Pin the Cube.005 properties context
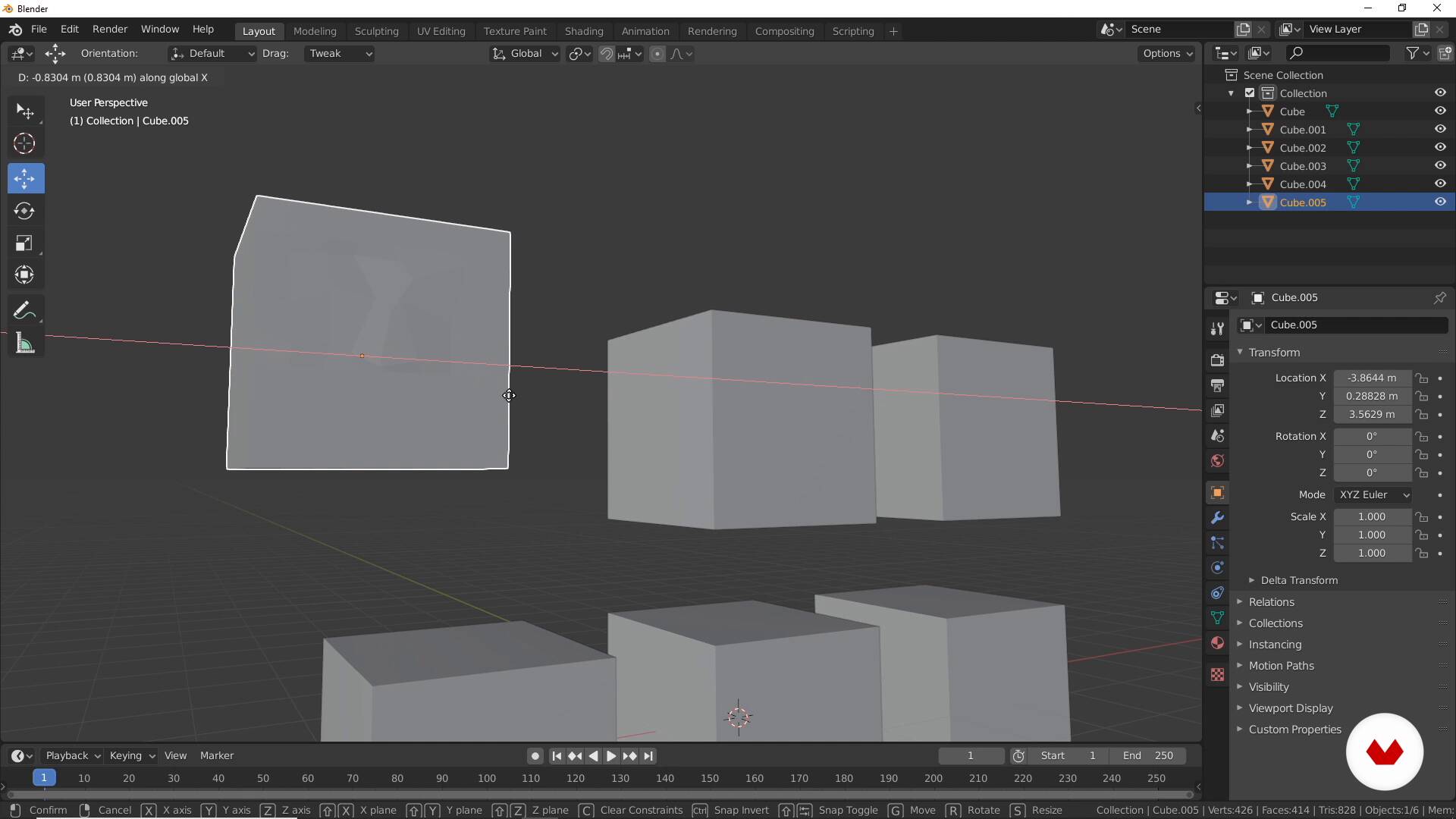 pos(1439,297)
